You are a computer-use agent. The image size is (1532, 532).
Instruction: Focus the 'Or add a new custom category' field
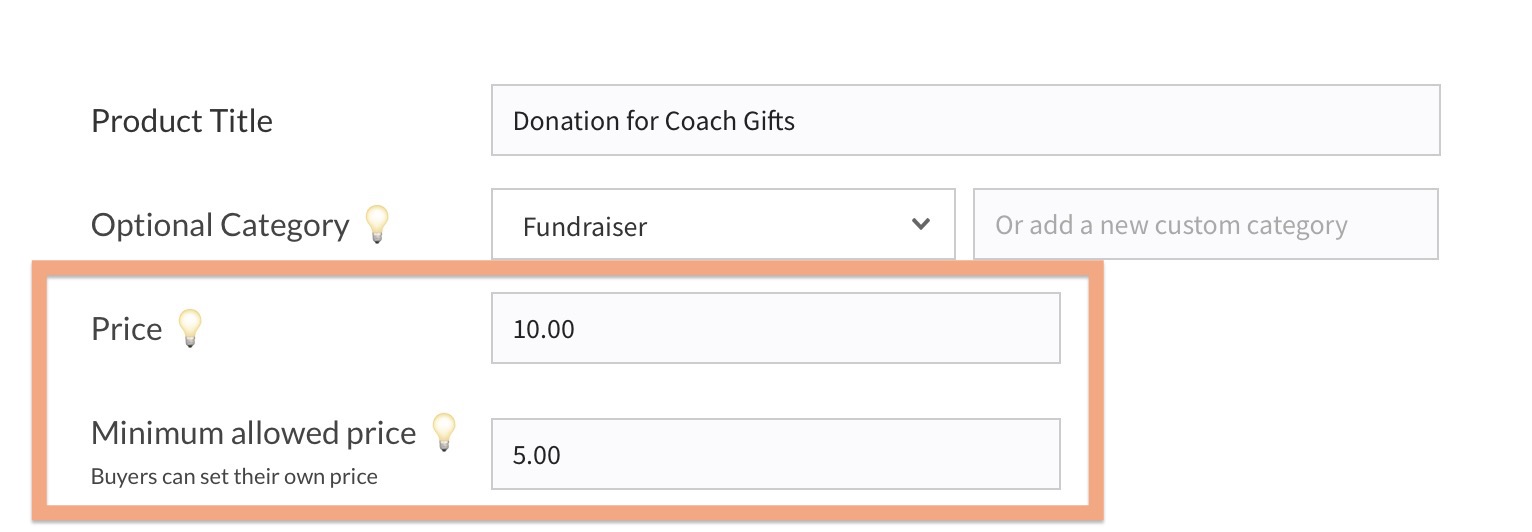[x=1205, y=224]
